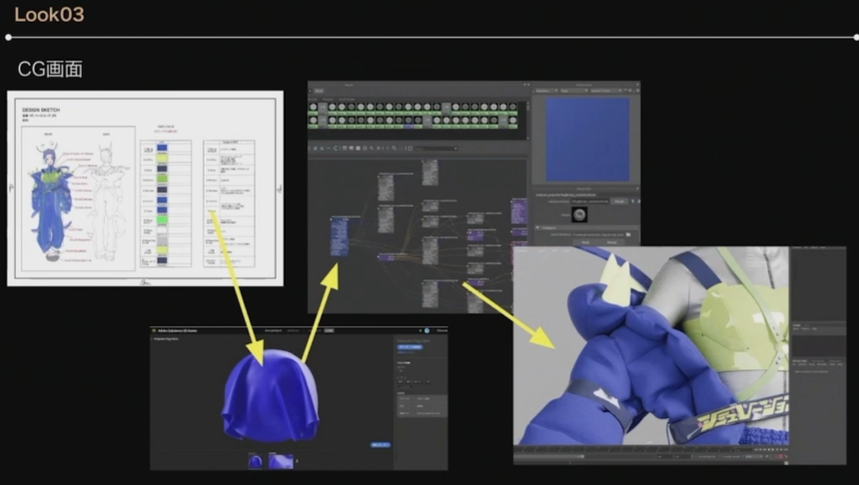
Task: Open the environment dropdown in Material Viewer
Action: point(604,91)
